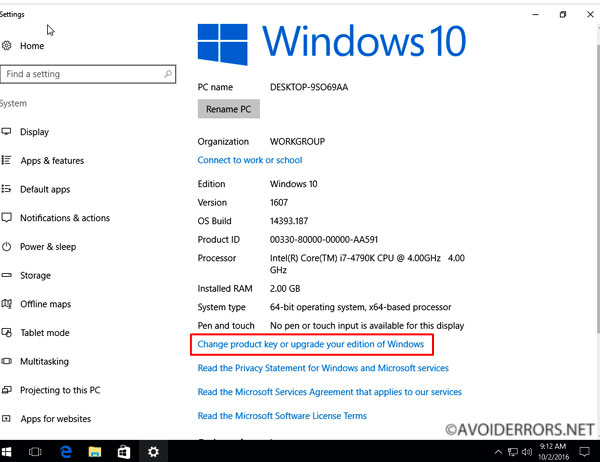600x462 pixels.
Task: Launch Microsoft Edge from the taskbar
Action: click(66, 452)
